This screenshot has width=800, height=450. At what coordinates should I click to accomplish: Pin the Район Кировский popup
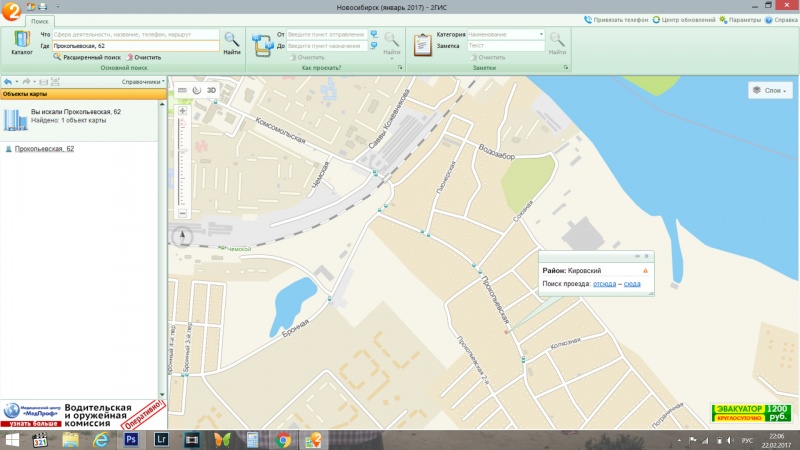tap(637, 256)
